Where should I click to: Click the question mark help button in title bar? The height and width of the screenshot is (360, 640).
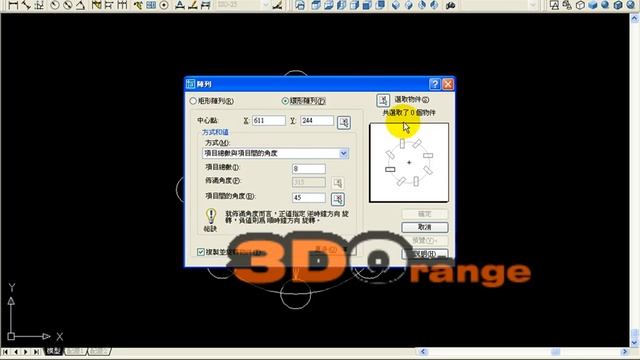435,84
